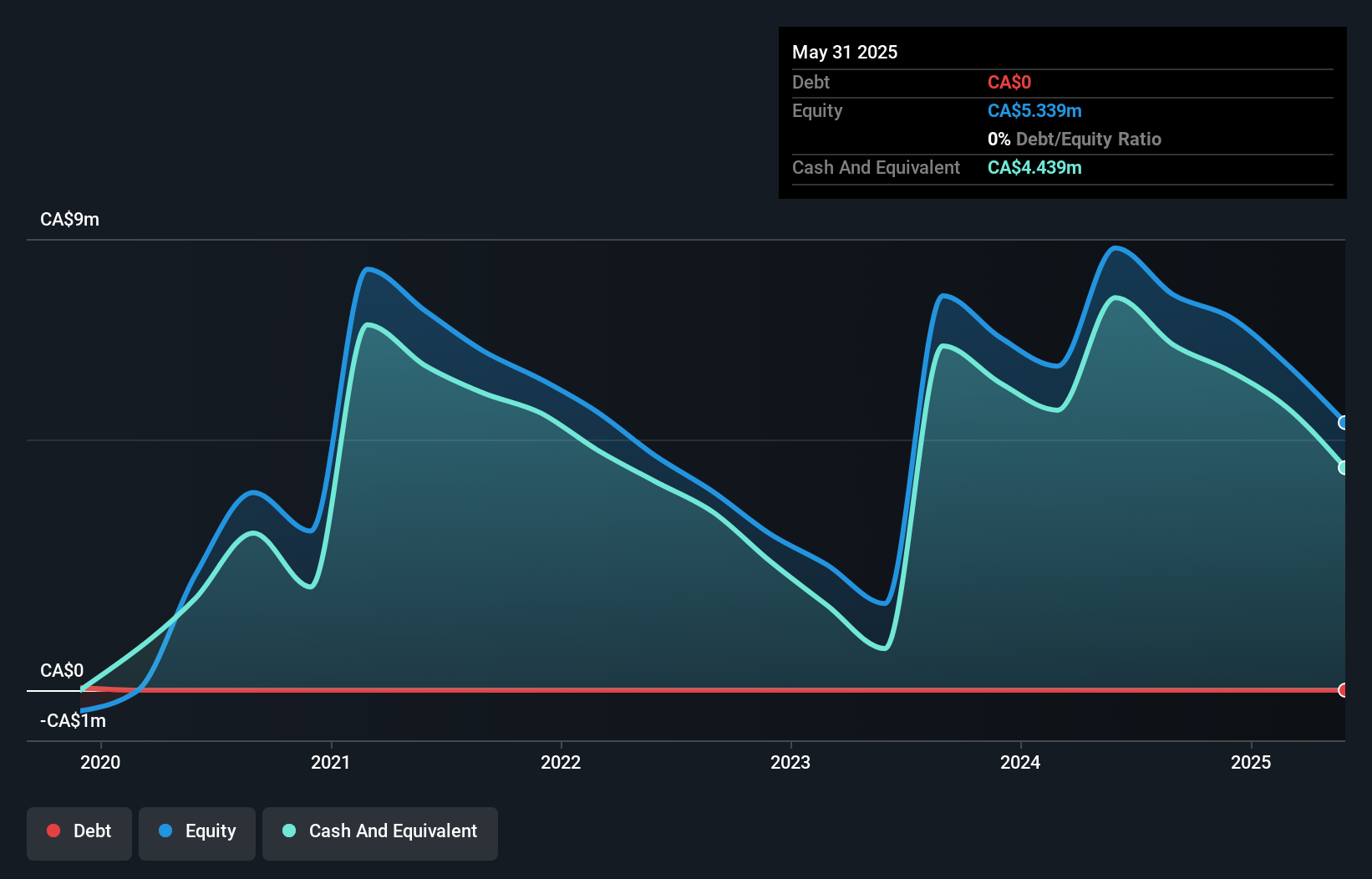Click the Equity row label in tooltip
Viewport: 1372px width, 879px height.
[817, 111]
